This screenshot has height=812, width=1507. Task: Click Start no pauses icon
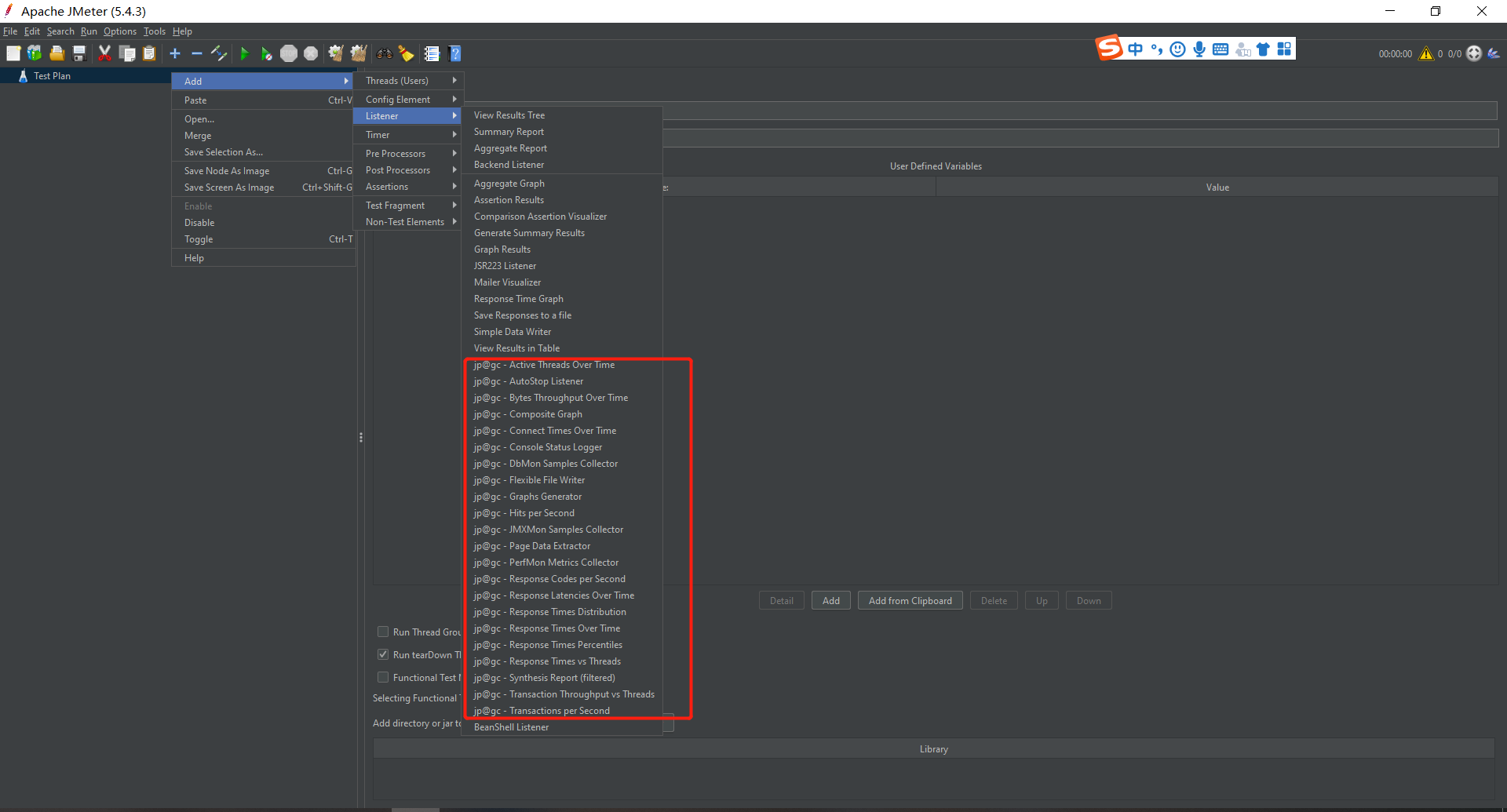pyautogui.click(x=267, y=53)
